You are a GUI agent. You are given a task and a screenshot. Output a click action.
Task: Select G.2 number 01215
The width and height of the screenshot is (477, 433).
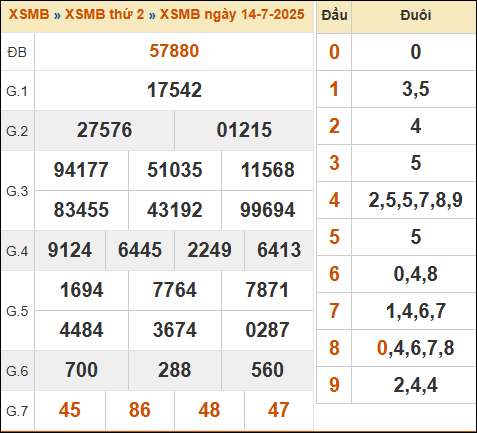(x=244, y=130)
